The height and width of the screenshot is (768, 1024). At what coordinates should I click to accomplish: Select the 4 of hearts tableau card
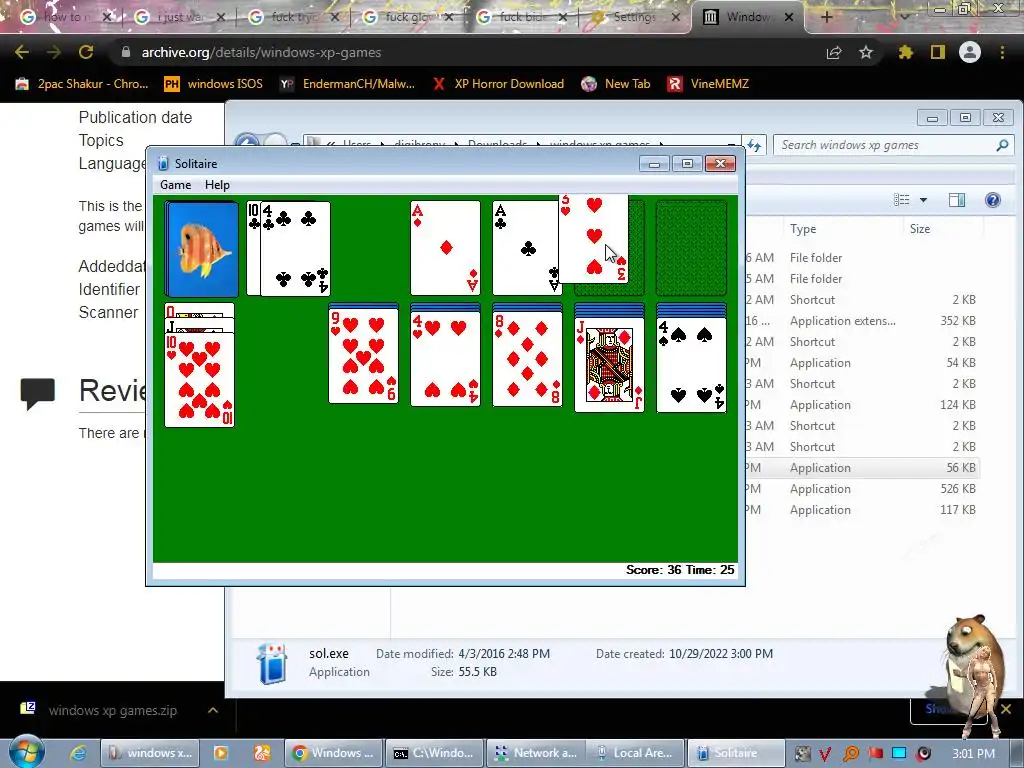click(x=445, y=359)
